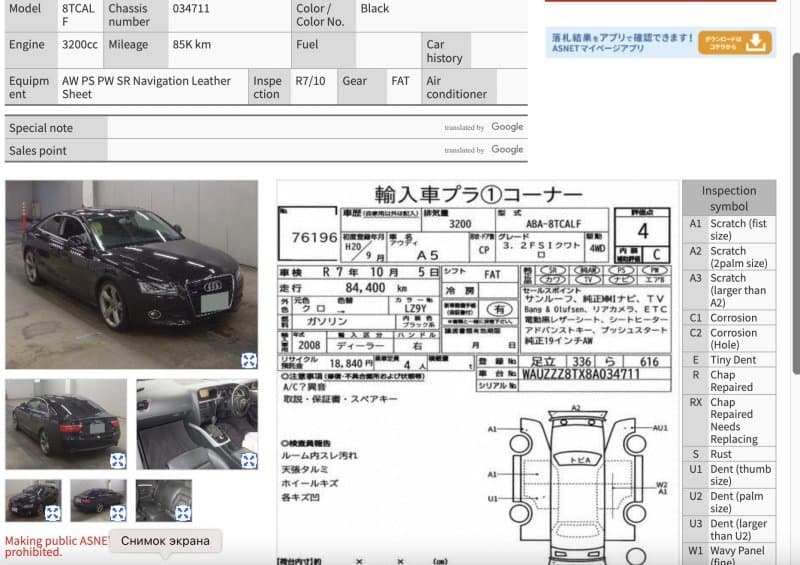Viewport: 800px width, 565px height.
Task: Click the auction grade 4 box
Action: pyautogui.click(x=643, y=231)
